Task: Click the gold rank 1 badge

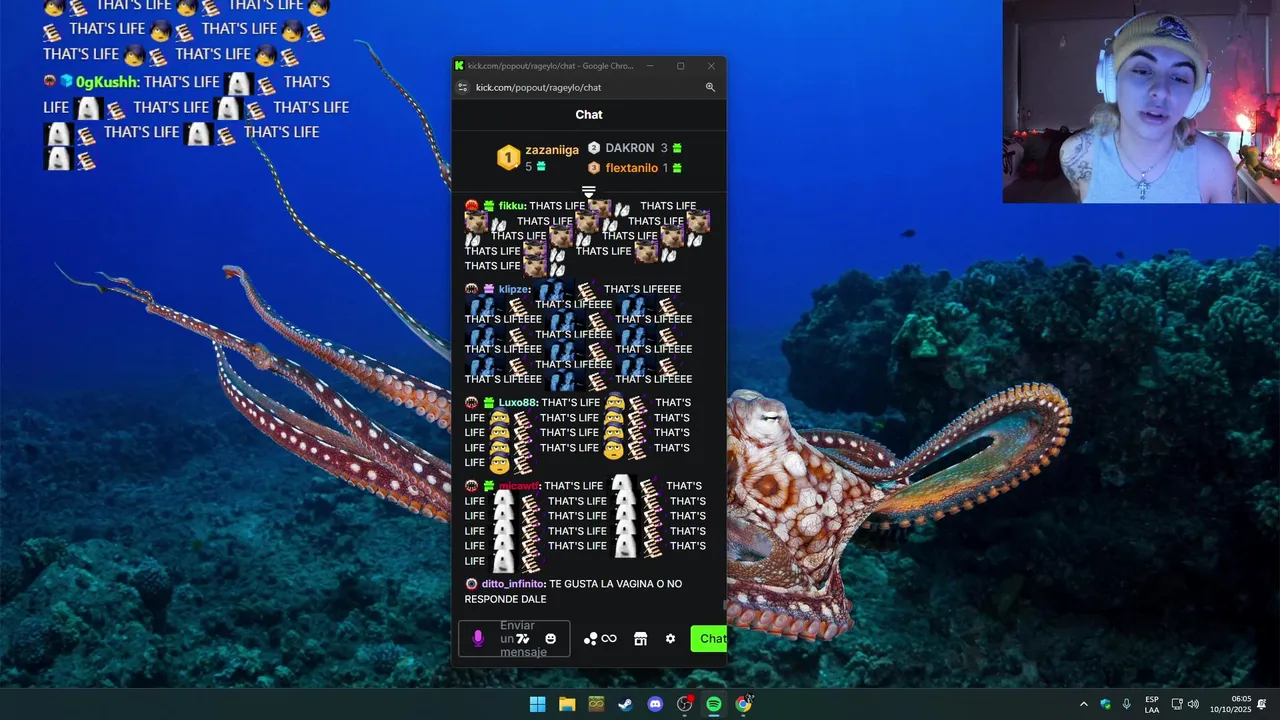Action: 509,158
